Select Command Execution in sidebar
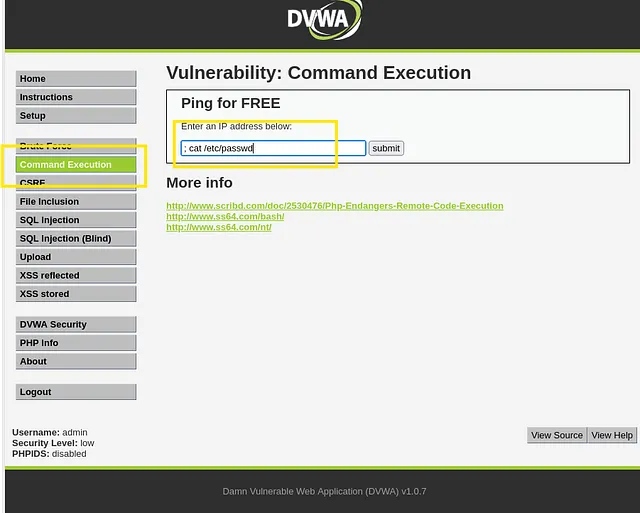 76,164
